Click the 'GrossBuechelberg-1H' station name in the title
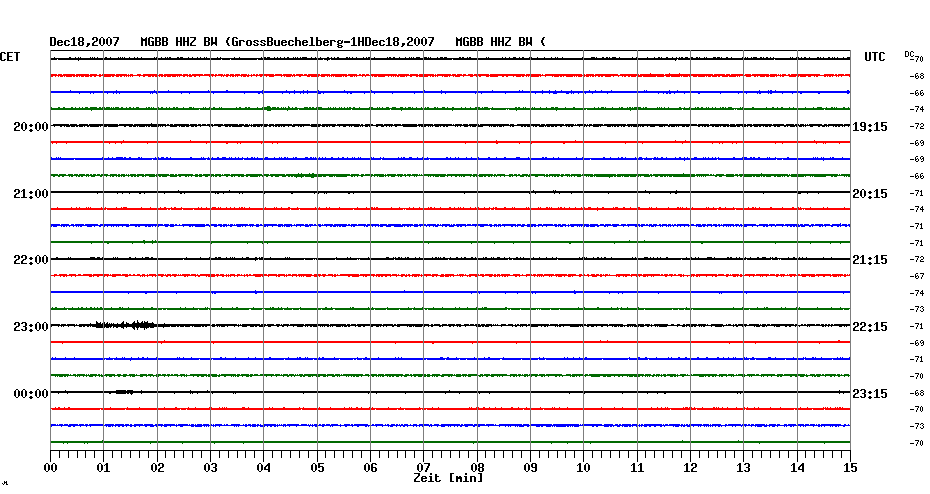This screenshot has height=494, width=930. (x=297, y=42)
